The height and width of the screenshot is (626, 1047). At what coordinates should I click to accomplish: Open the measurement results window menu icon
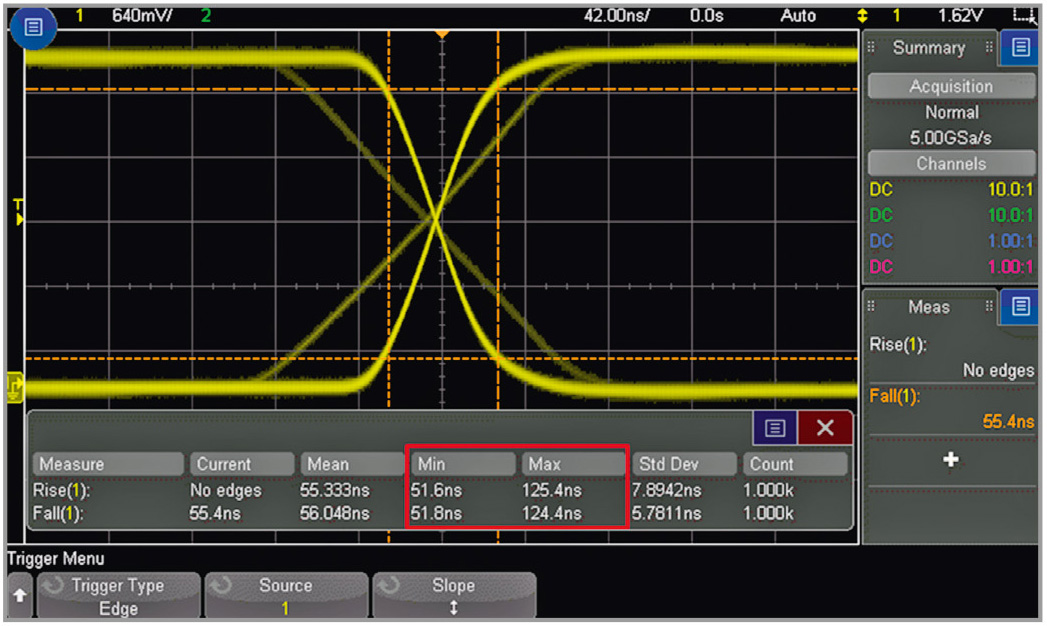(775, 428)
